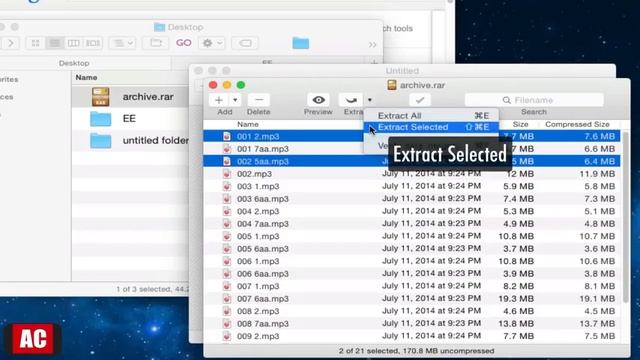
Task: Click archive.rar file icon in Finder
Action: [x=100, y=97]
